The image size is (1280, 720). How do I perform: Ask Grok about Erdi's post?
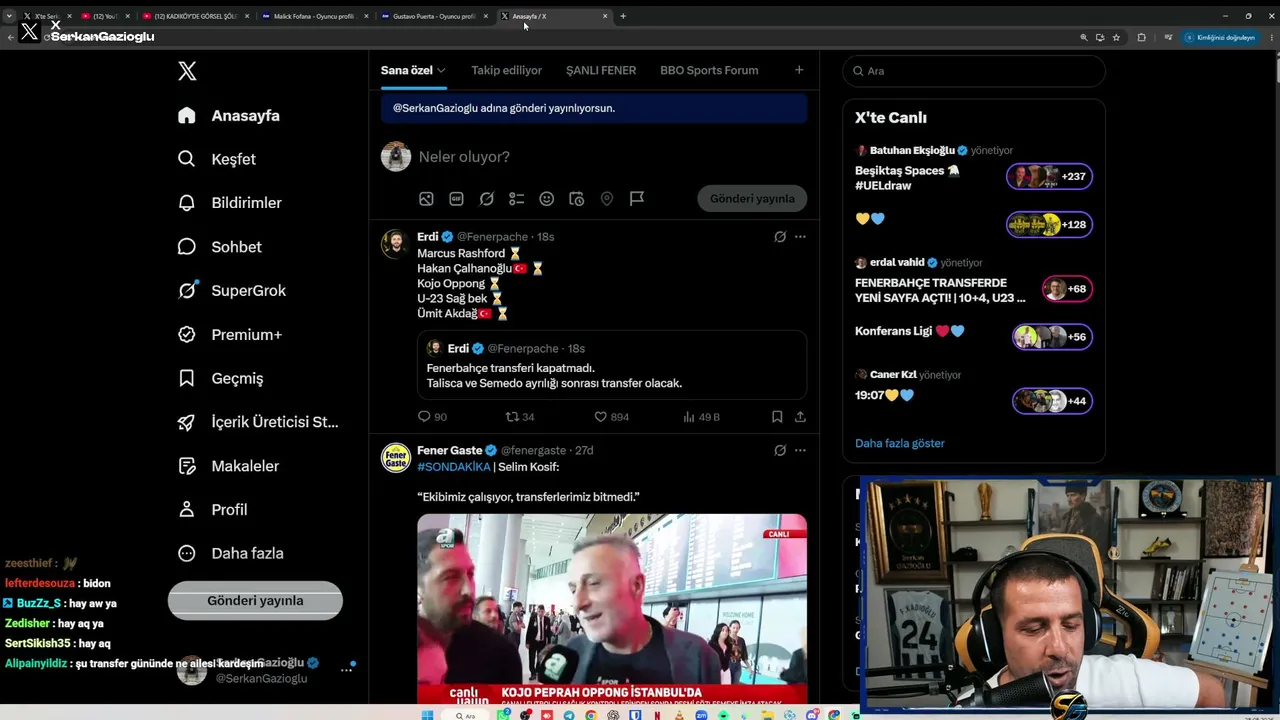click(780, 237)
